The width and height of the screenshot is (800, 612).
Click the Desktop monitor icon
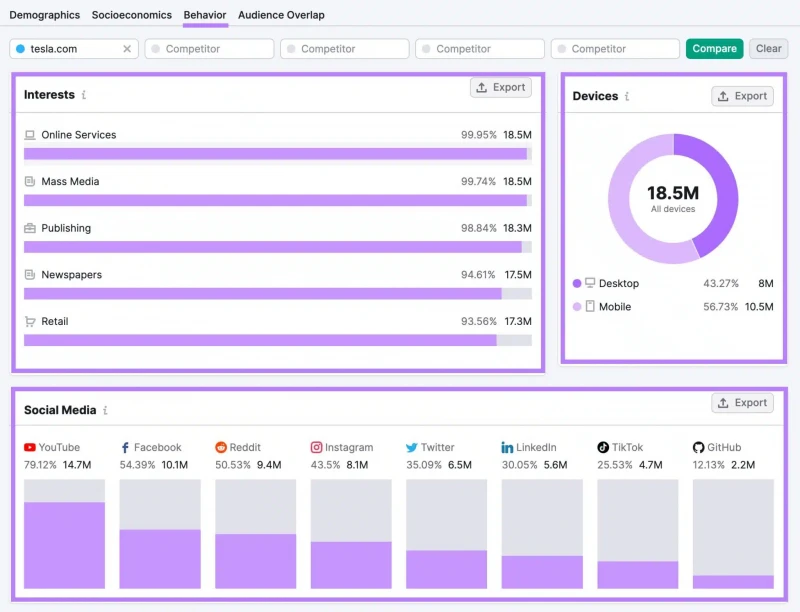(x=590, y=283)
